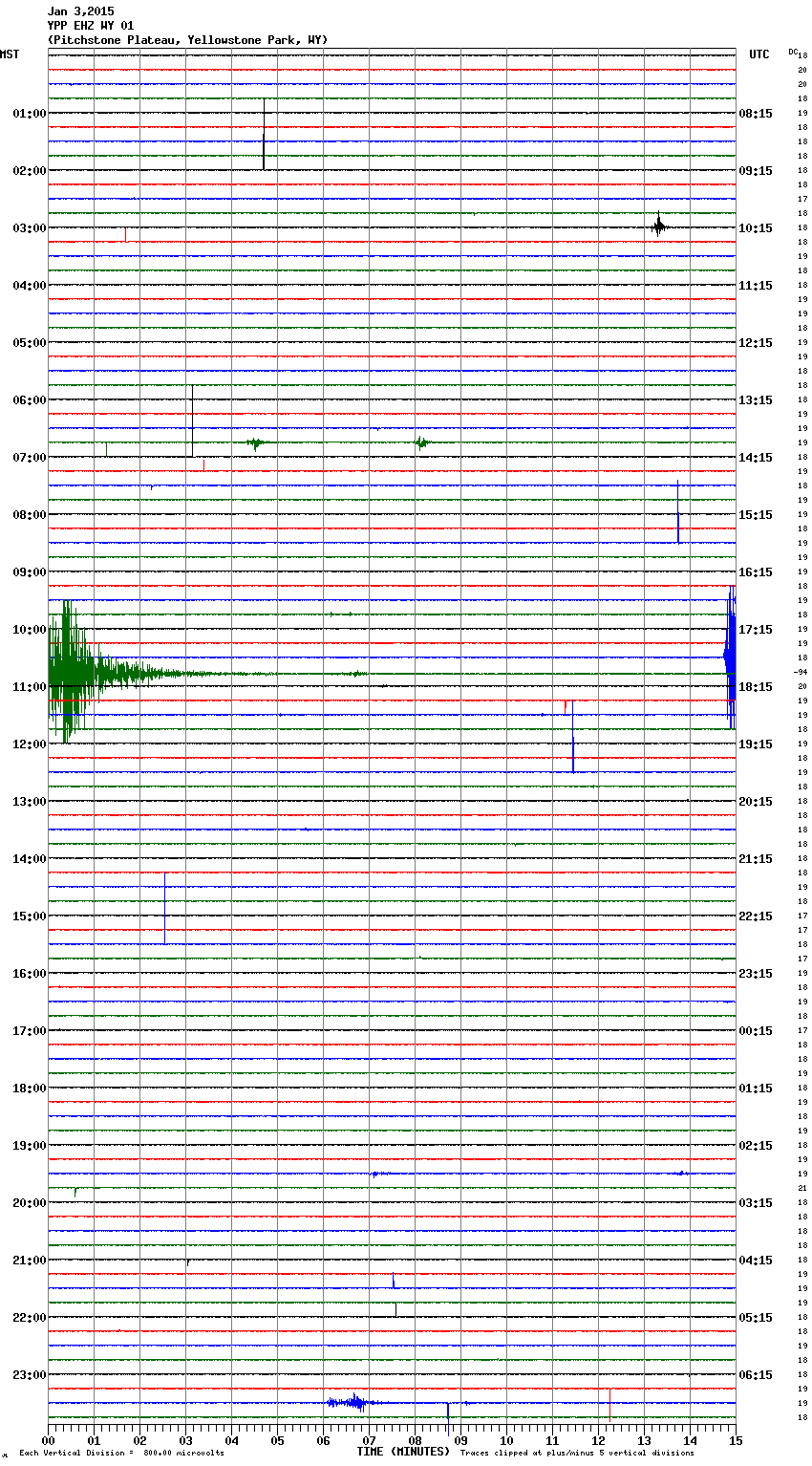Click the date header "Jan 3,2015"
The height and width of the screenshot is (1466, 812).
click(80, 11)
